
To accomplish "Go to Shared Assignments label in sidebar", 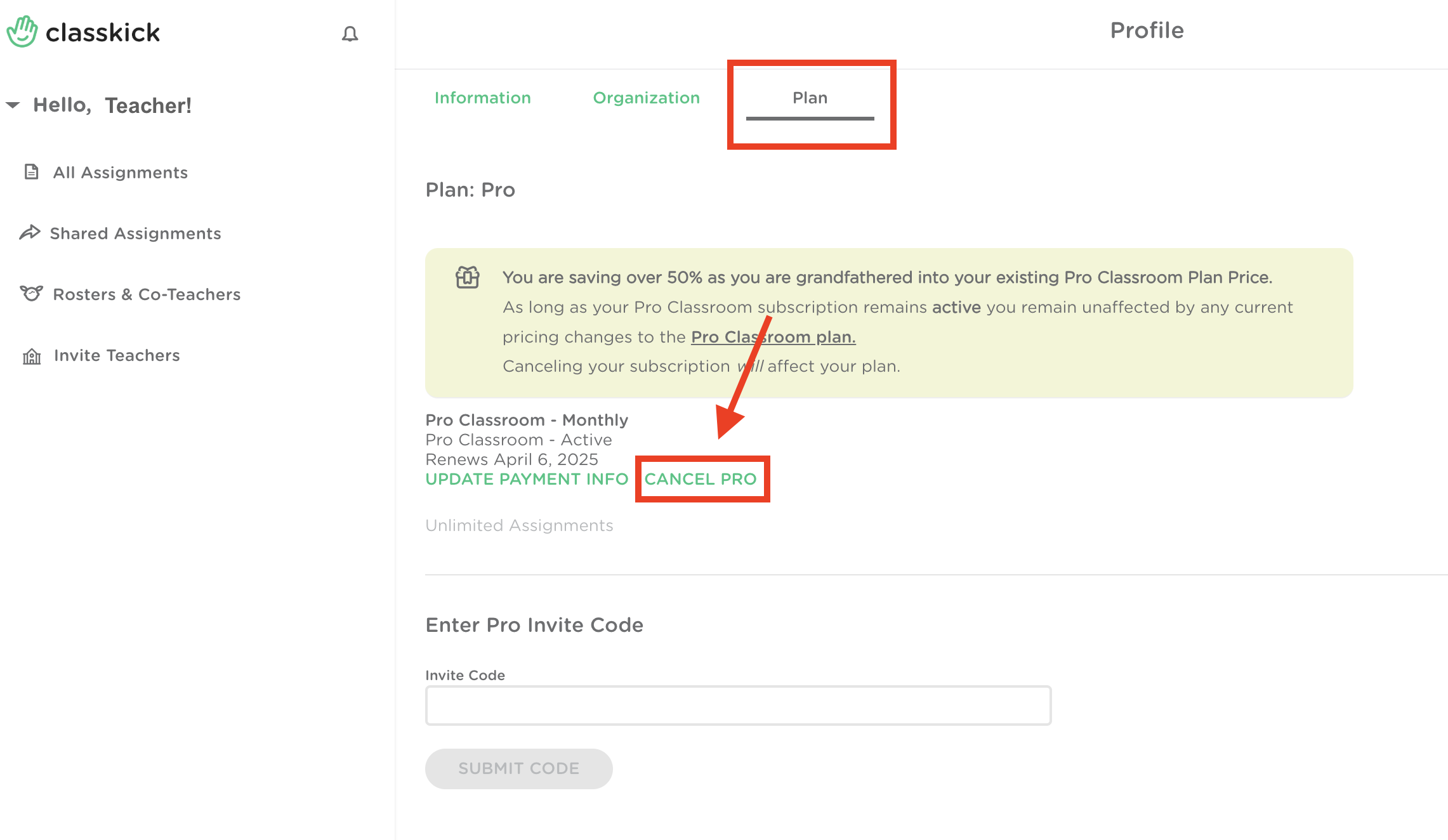I will [135, 233].
